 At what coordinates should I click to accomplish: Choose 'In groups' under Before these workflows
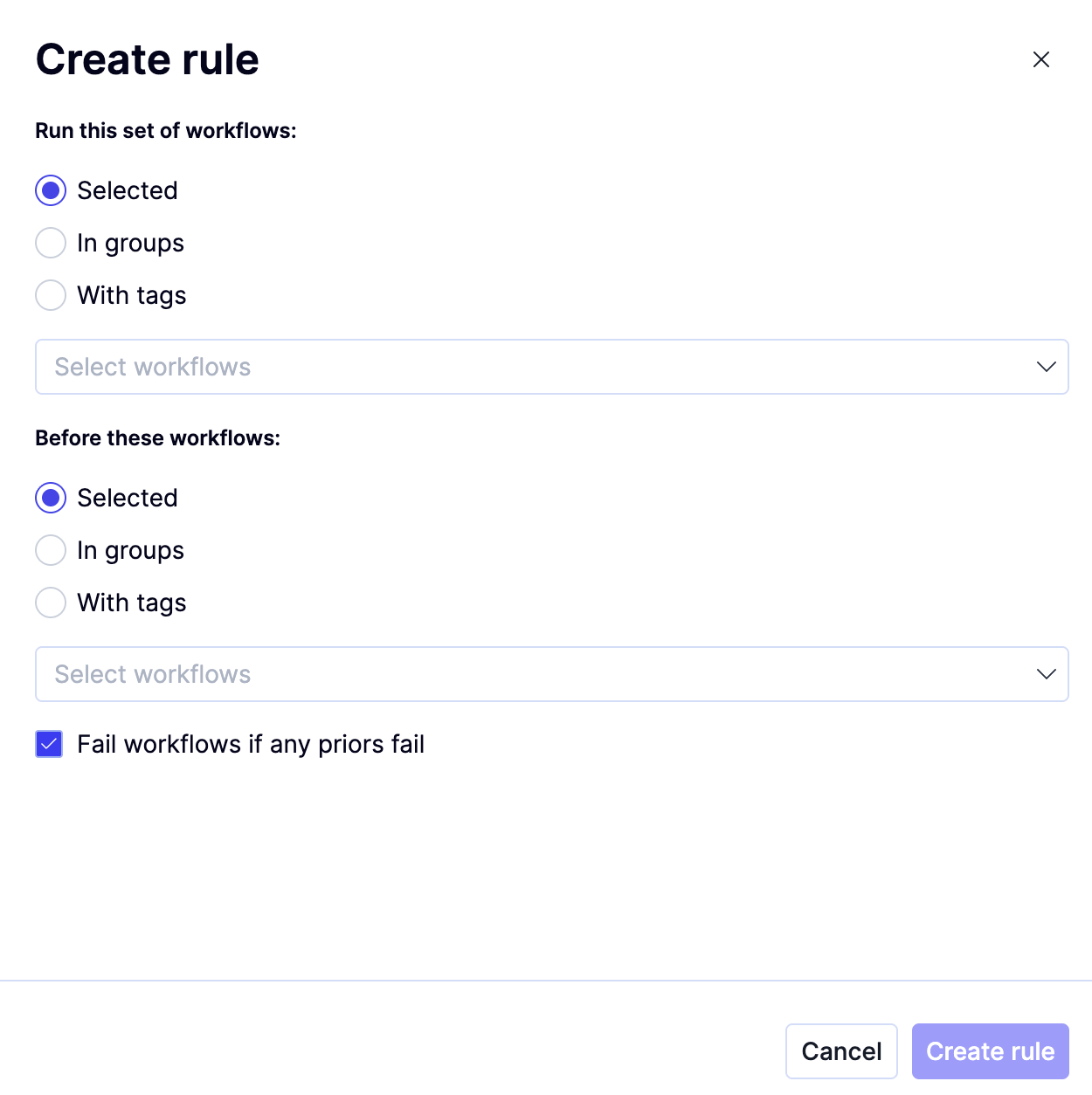click(51, 550)
